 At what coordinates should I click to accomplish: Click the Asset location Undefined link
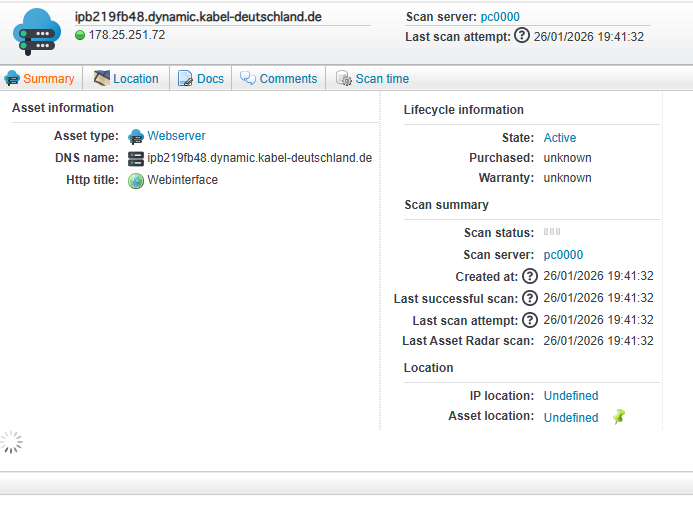pyautogui.click(x=571, y=418)
